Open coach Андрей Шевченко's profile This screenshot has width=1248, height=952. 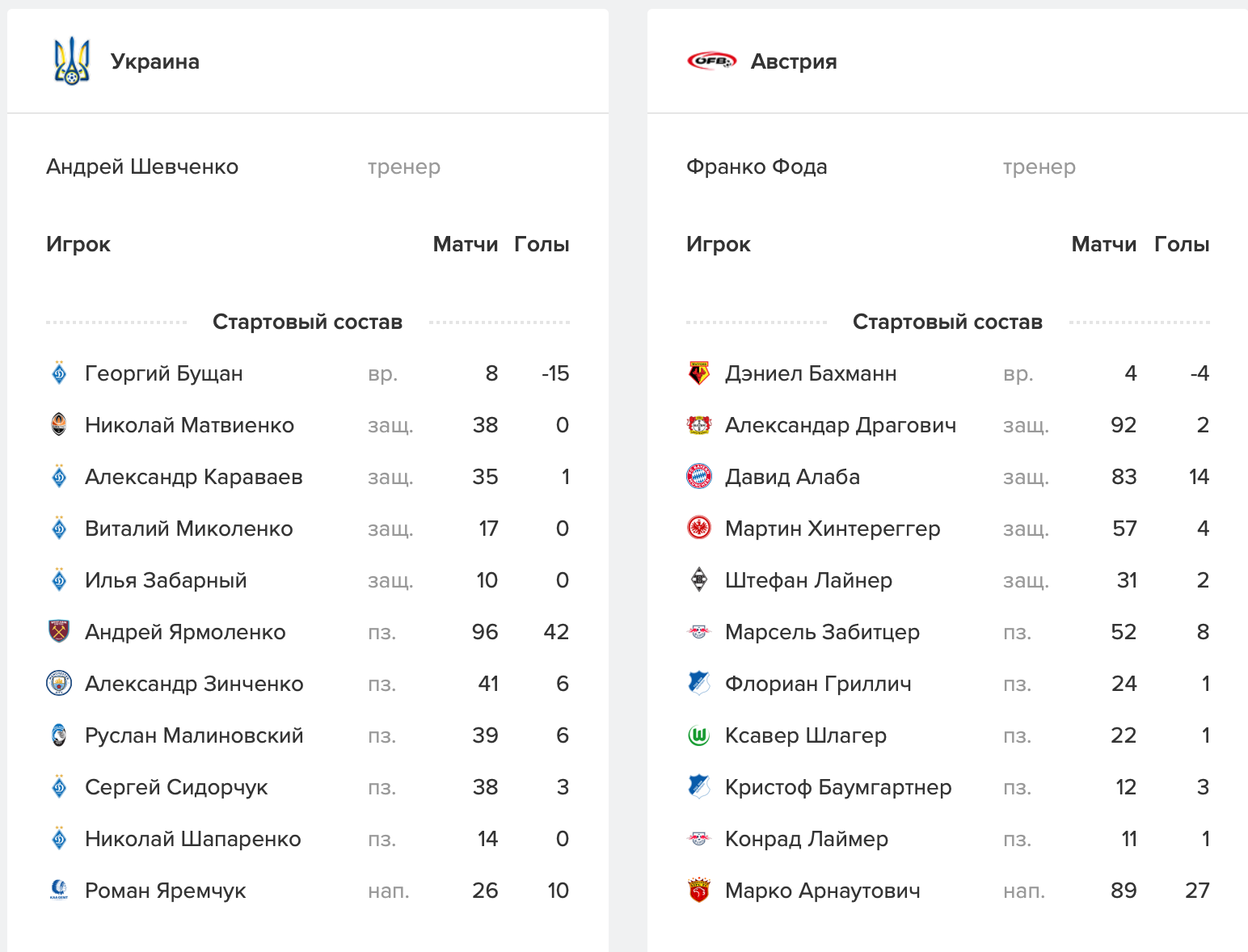coord(142,166)
